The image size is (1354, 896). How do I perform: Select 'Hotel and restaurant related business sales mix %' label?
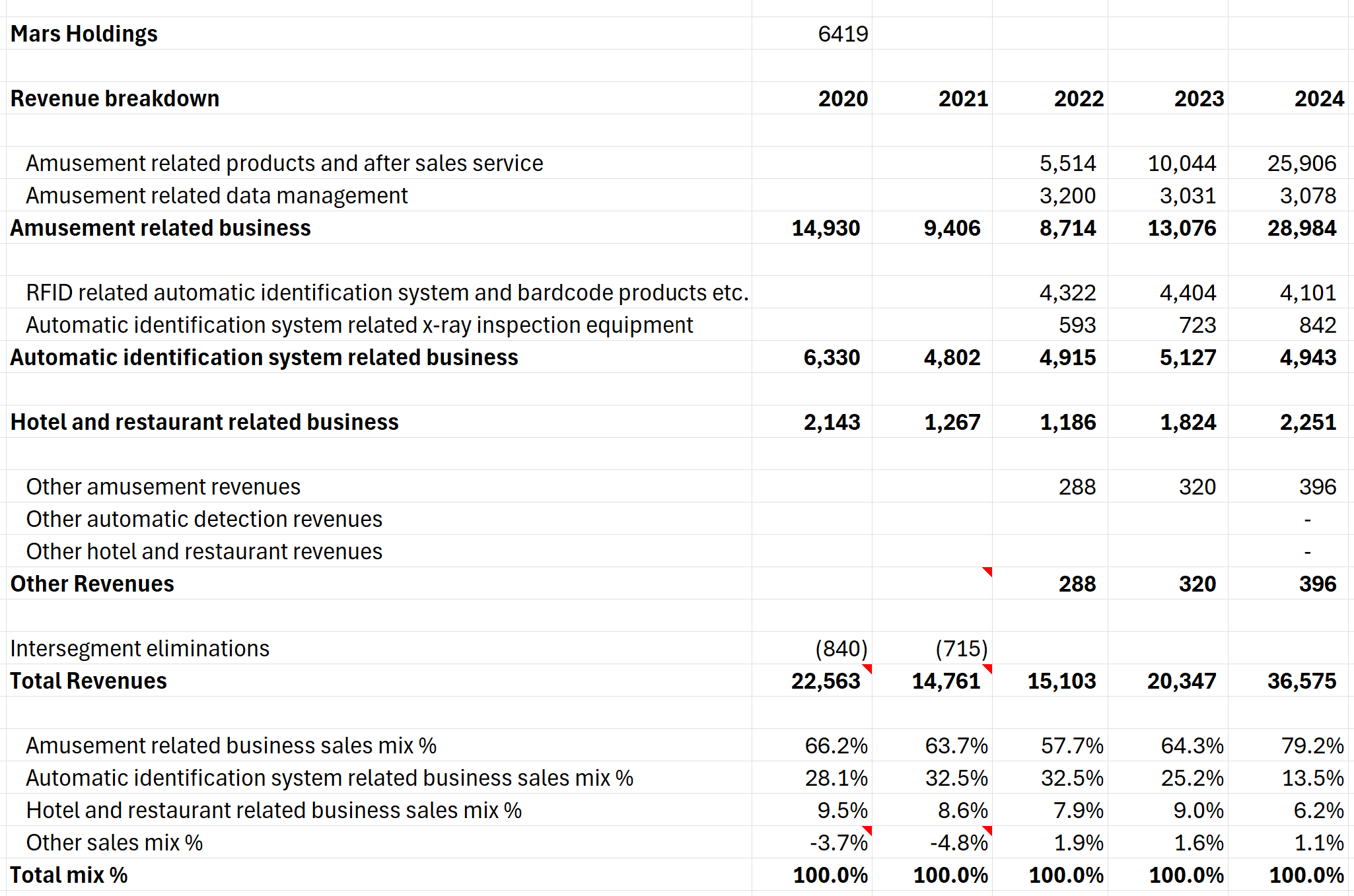coord(273,810)
